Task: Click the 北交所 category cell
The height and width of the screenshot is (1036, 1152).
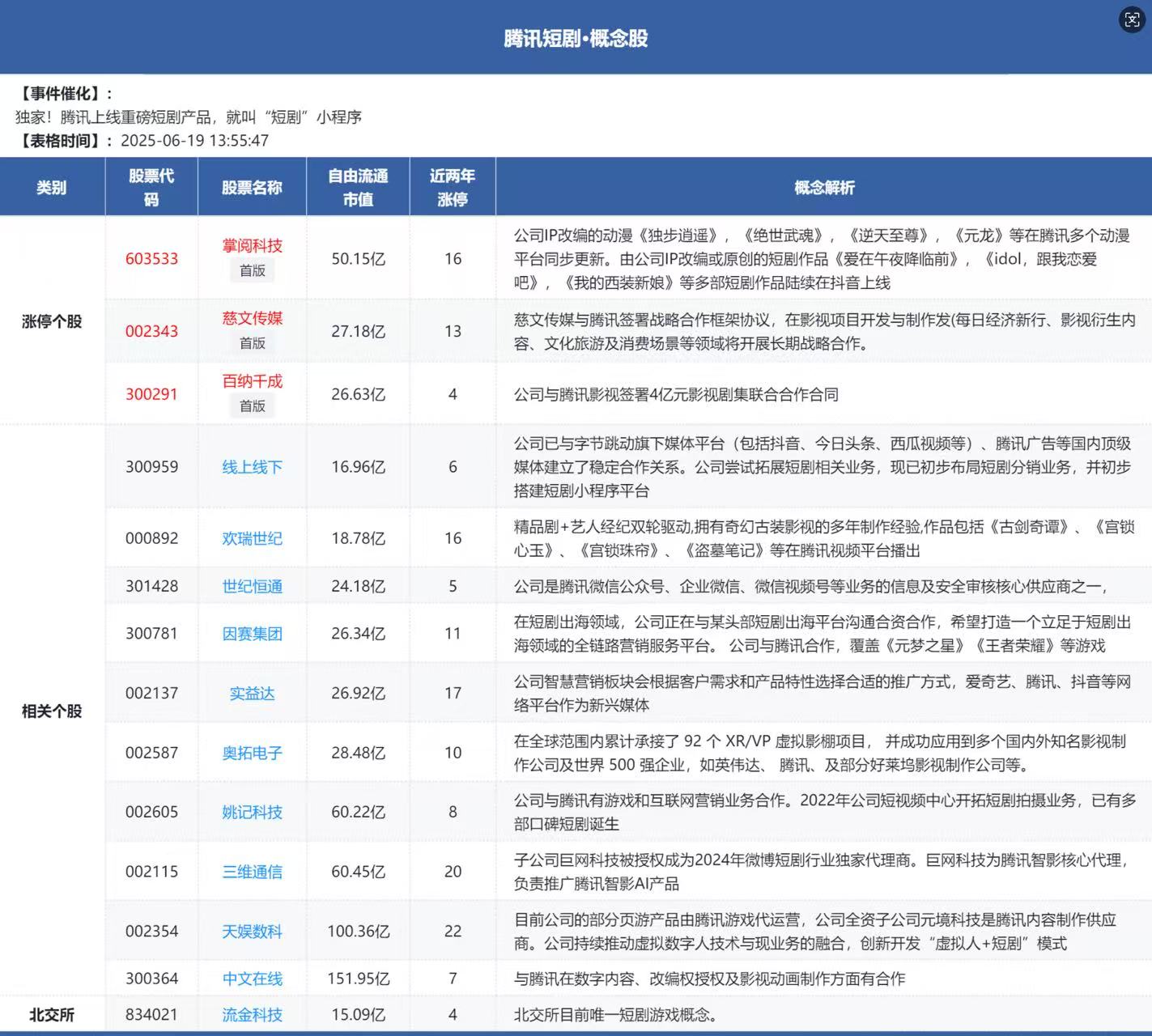Action: click(x=52, y=1015)
